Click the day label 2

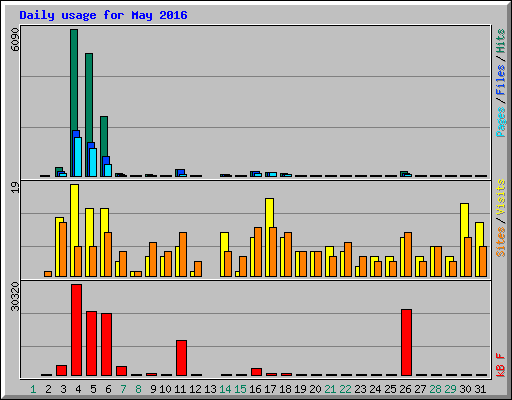point(48,389)
